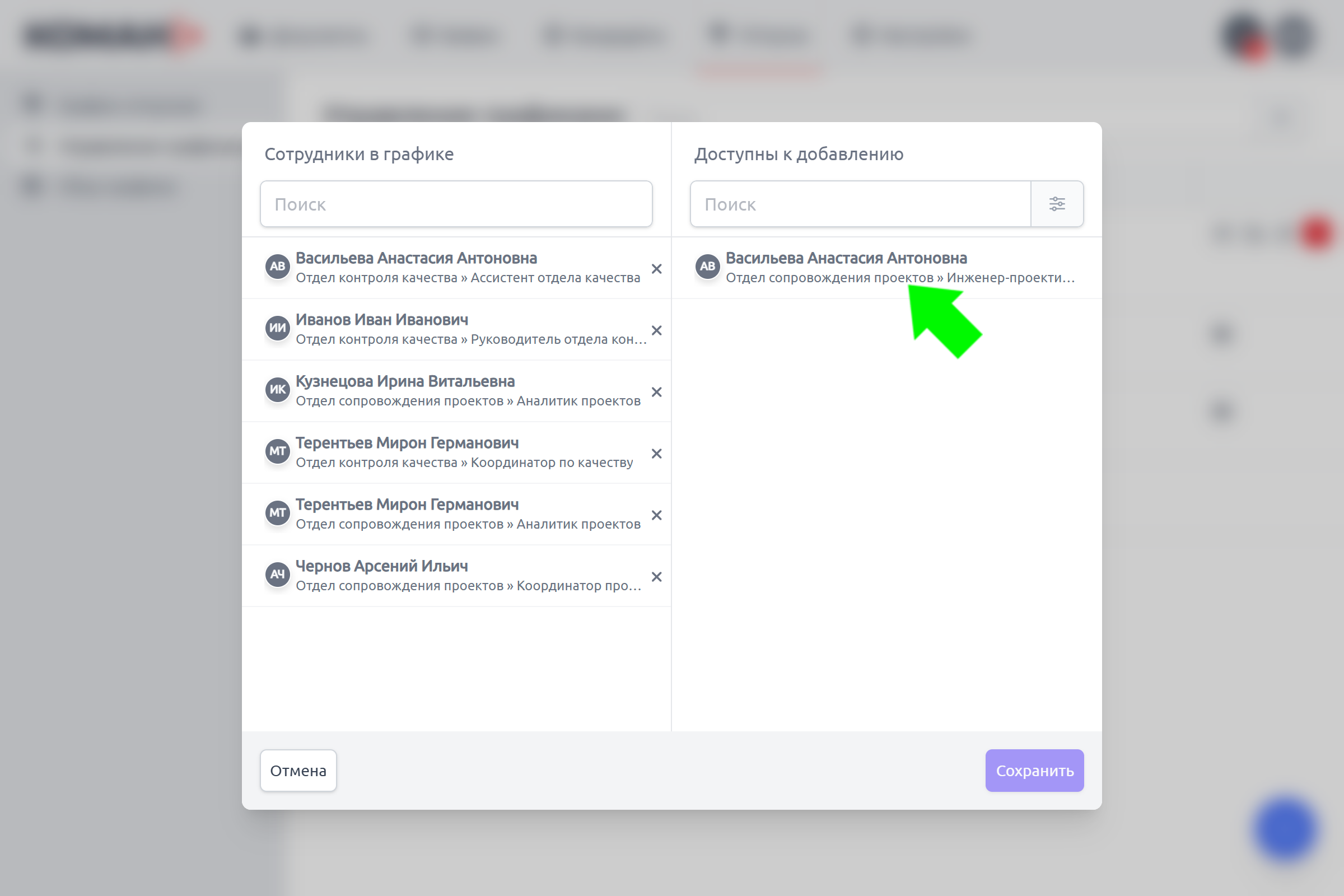Click the ИК avatar of Кузнецова
Viewport: 1344px width, 896px height.
(278, 390)
